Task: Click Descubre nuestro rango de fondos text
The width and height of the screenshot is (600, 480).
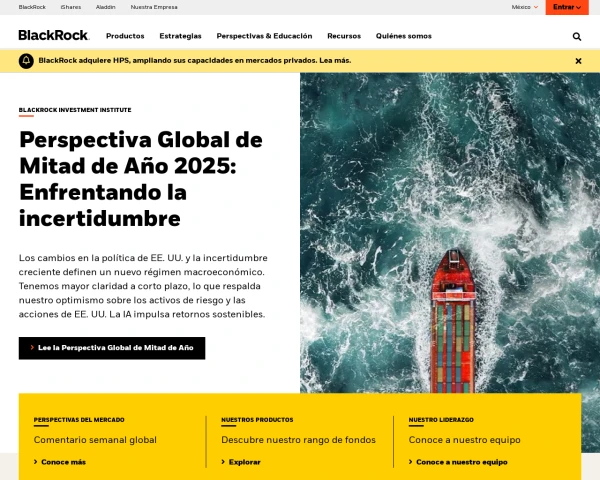Action: pyautogui.click(x=298, y=440)
